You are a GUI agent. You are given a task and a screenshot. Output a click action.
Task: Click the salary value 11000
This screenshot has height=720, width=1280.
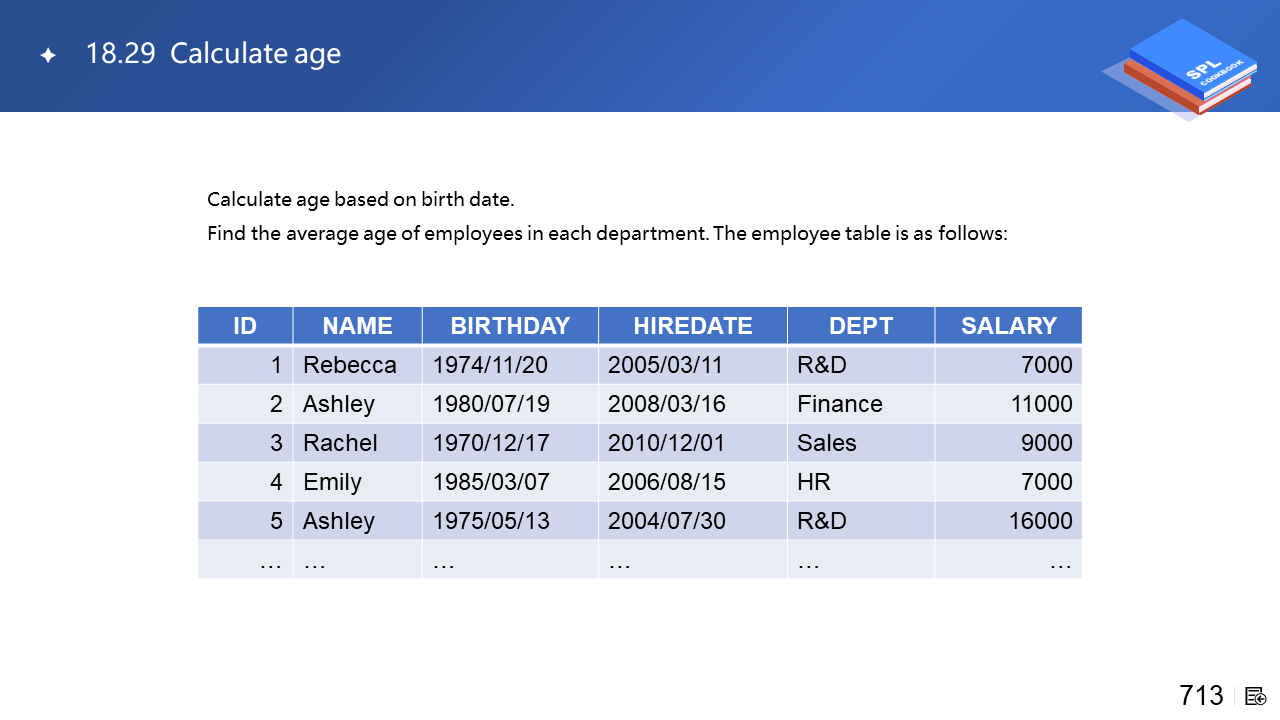1041,404
